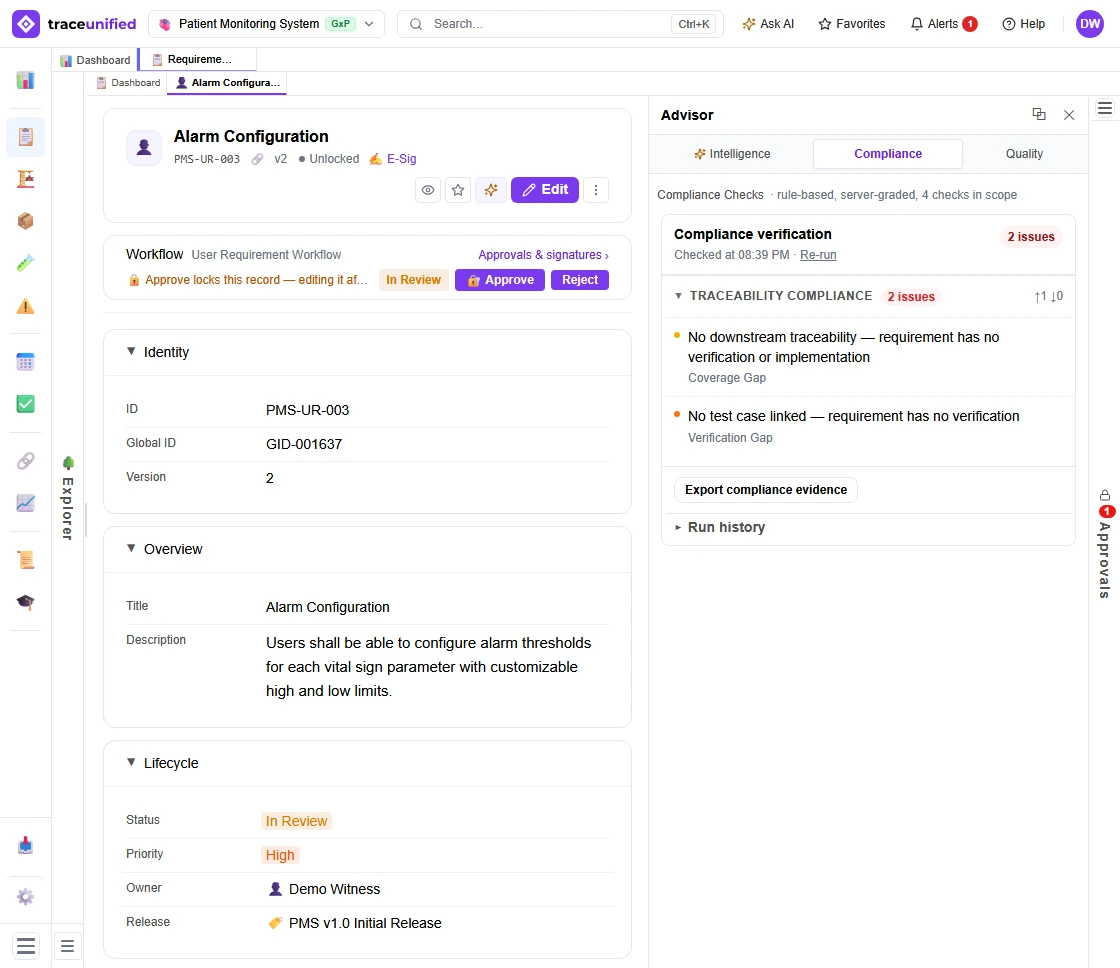Open the clipboard requirements sidebar icon
Screen dimensions: 1120x968
pyautogui.click(x=26, y=136)
